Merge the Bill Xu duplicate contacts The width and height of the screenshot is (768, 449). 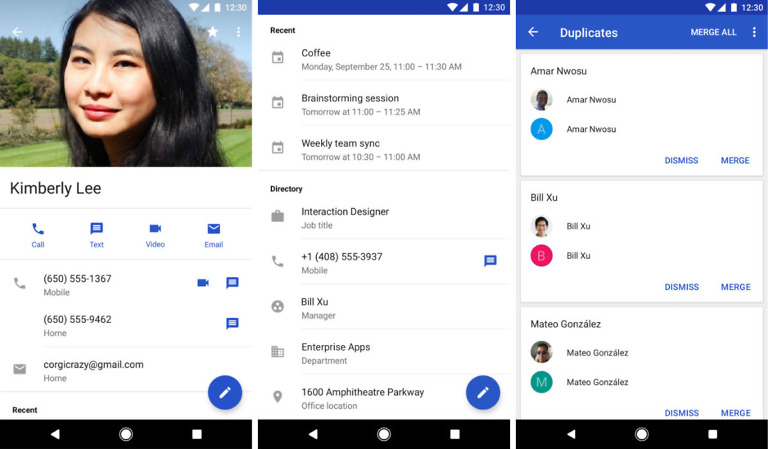coord(735,286)
